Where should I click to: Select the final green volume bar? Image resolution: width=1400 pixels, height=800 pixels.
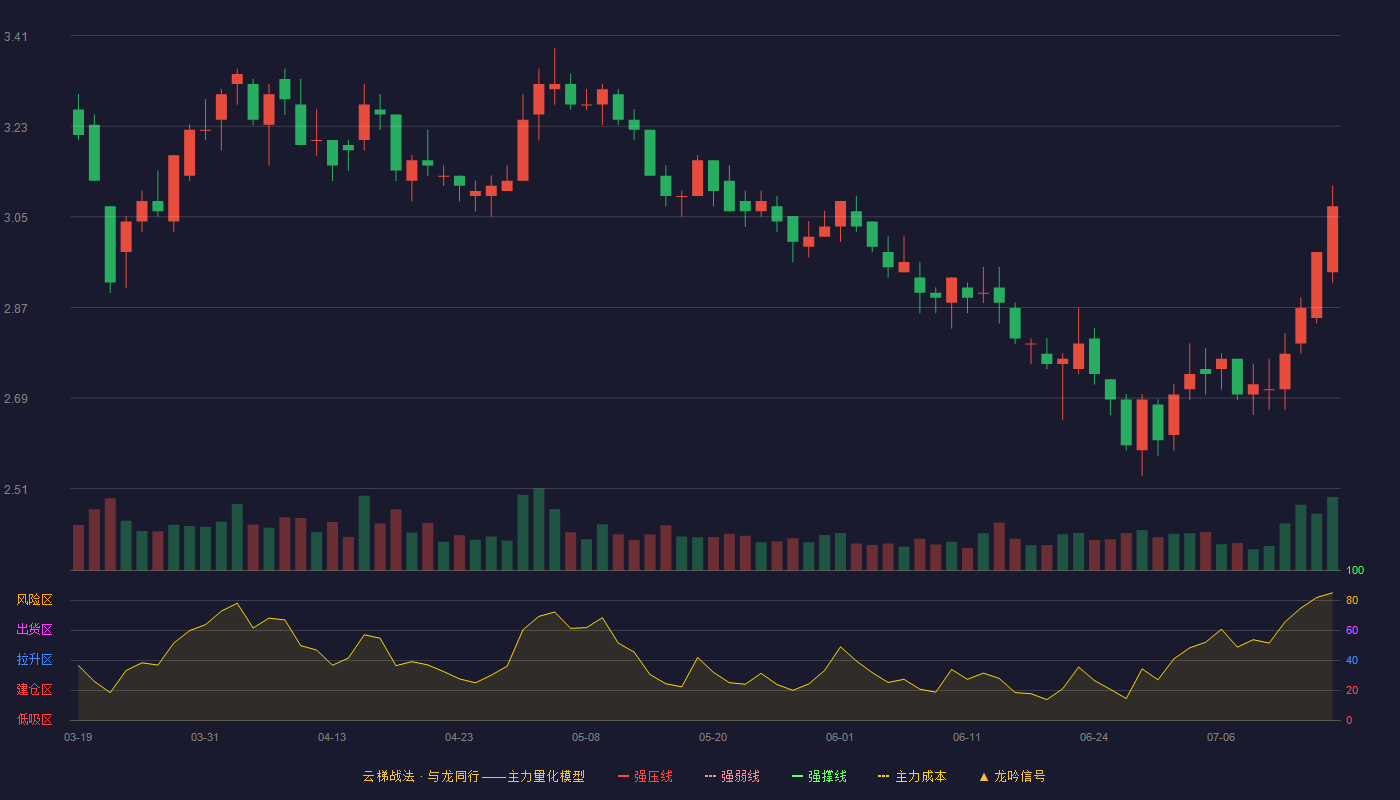(1332, 533)
